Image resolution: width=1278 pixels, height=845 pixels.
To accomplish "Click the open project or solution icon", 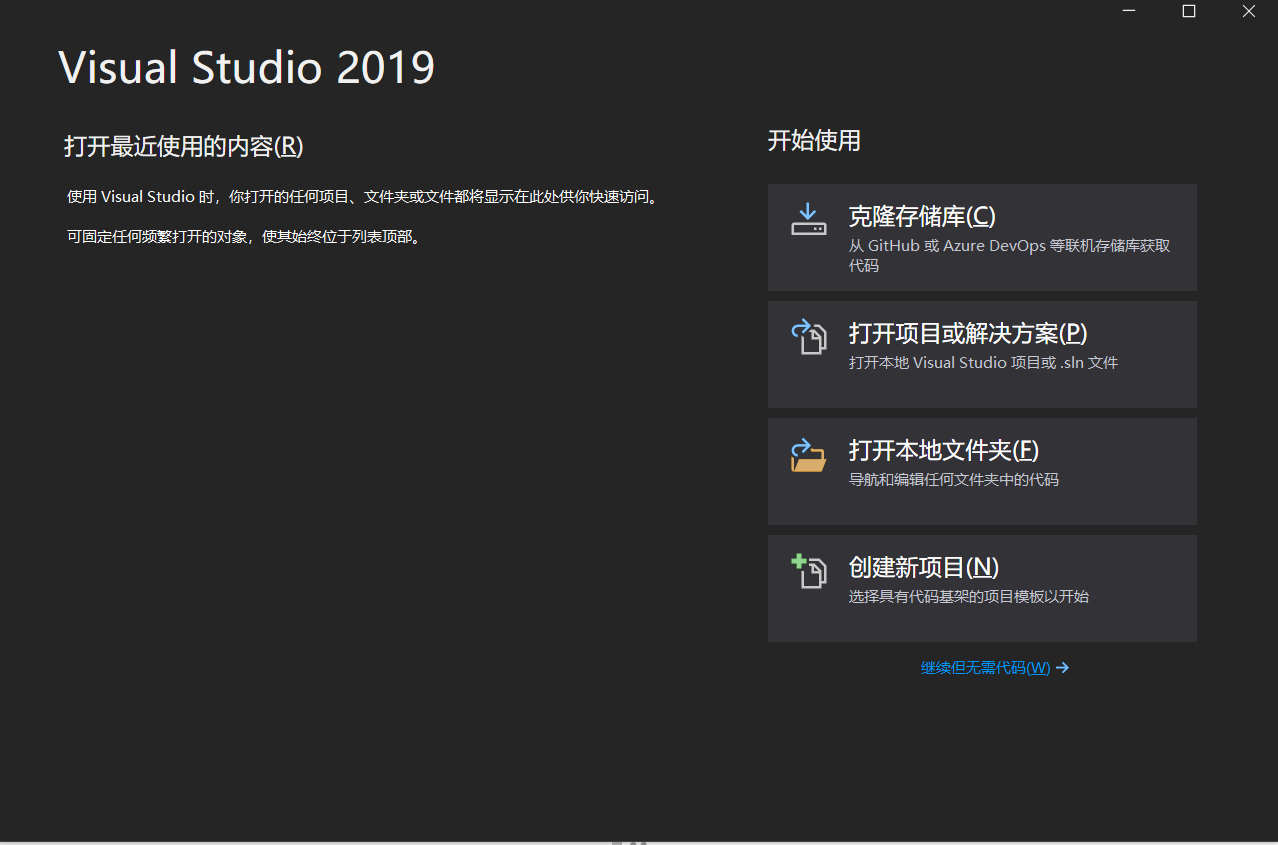I will point(808,337).
